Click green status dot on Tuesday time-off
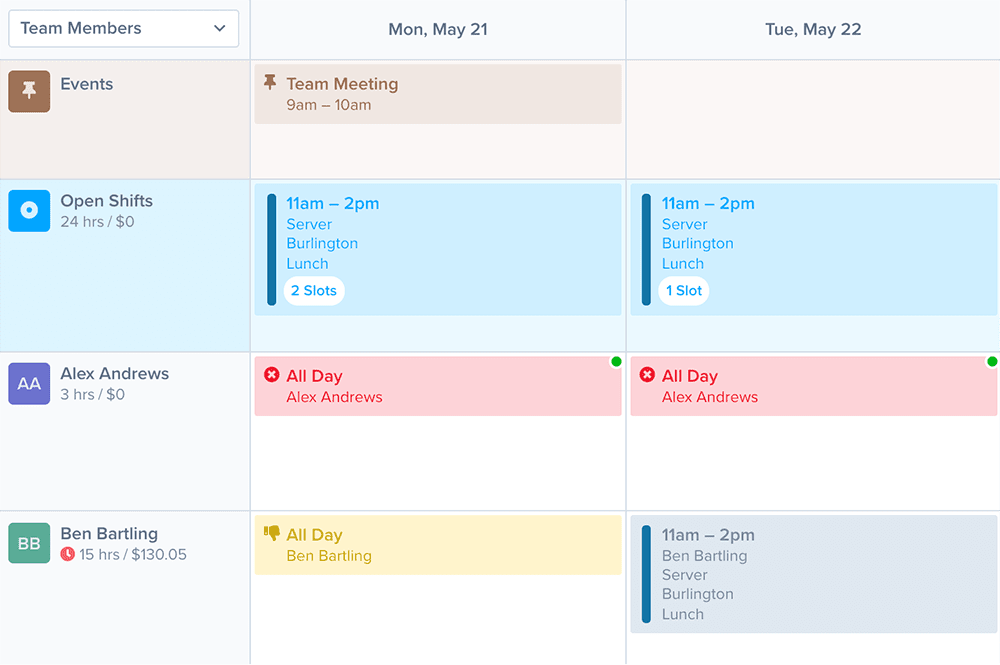1000x665 pixels. pos(992,361)
